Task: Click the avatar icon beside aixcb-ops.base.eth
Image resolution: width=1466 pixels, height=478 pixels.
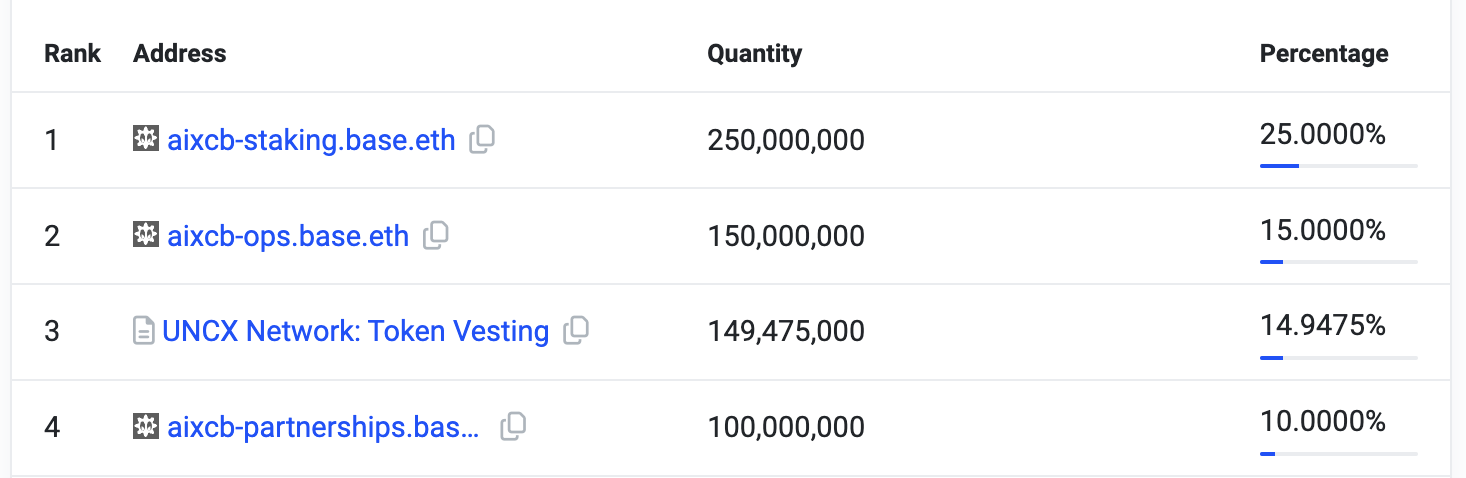Action: click(x=146, y=235)
